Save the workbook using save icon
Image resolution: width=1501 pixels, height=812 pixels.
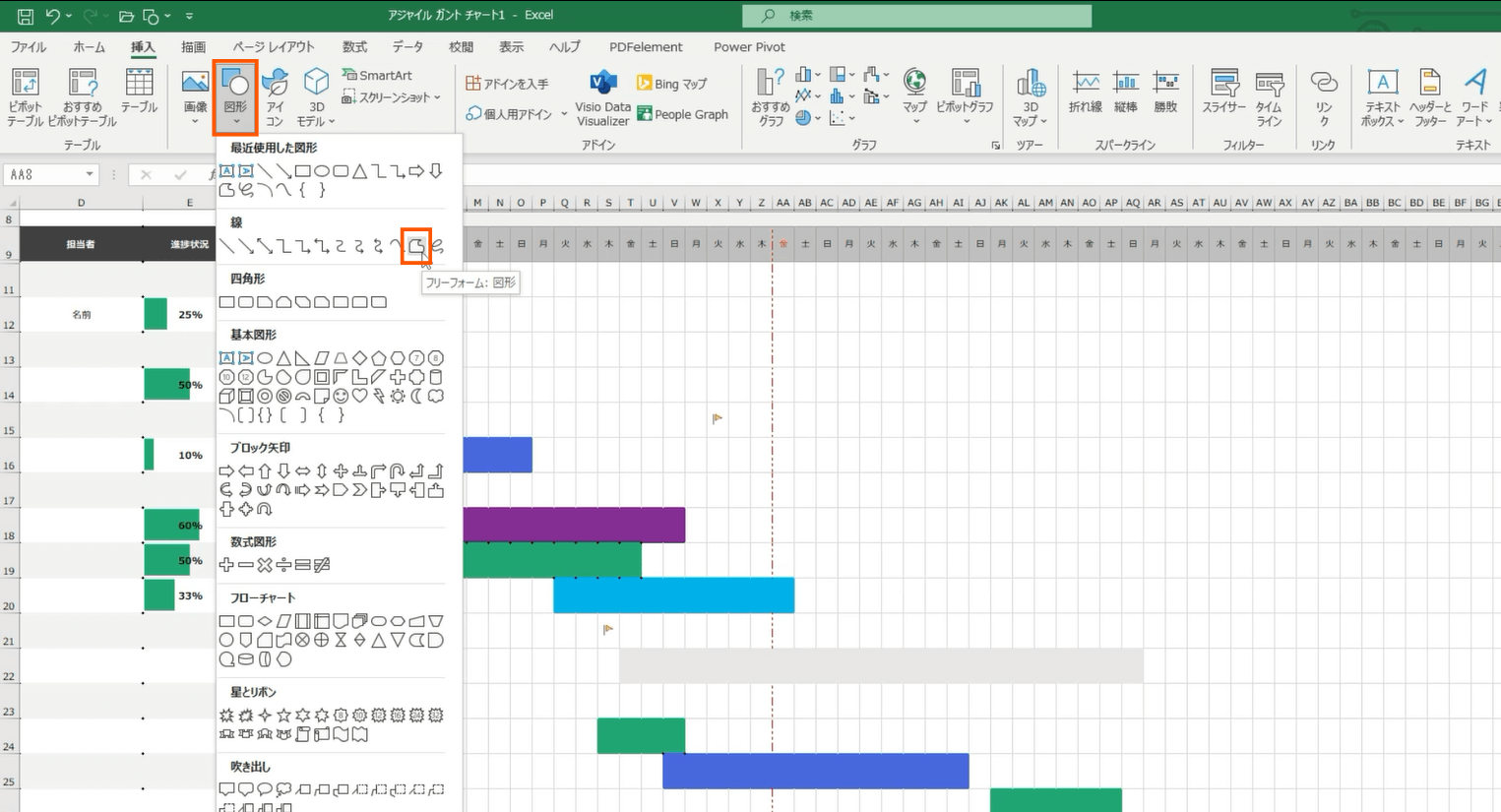(25, 16)
